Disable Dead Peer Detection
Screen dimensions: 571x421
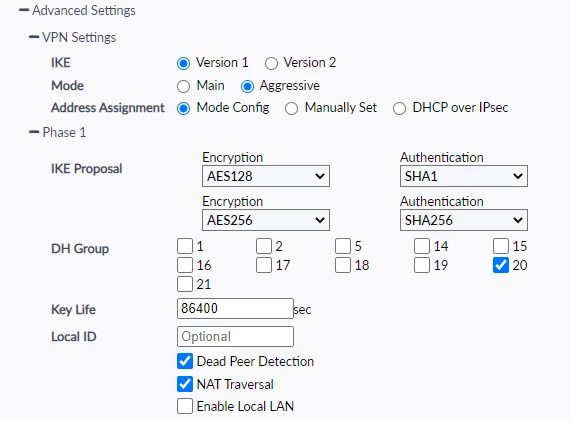tap(185, 361)
